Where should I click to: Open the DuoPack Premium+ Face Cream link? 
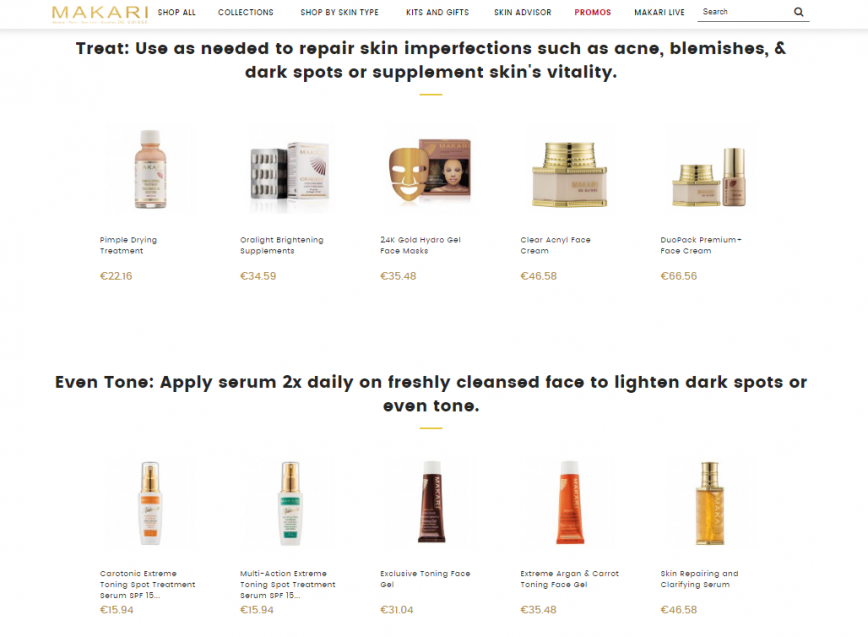click(701, 245)
